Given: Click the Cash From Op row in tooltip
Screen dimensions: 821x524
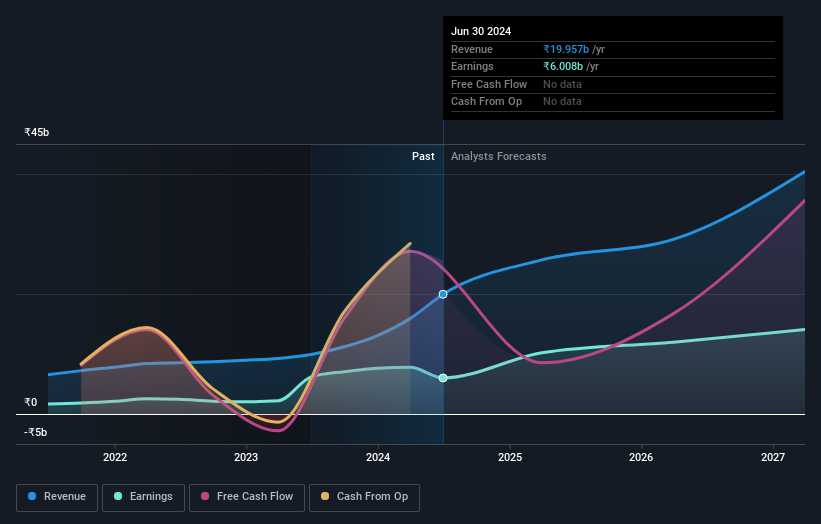Looking at the screenshot, I should [613, 102].
